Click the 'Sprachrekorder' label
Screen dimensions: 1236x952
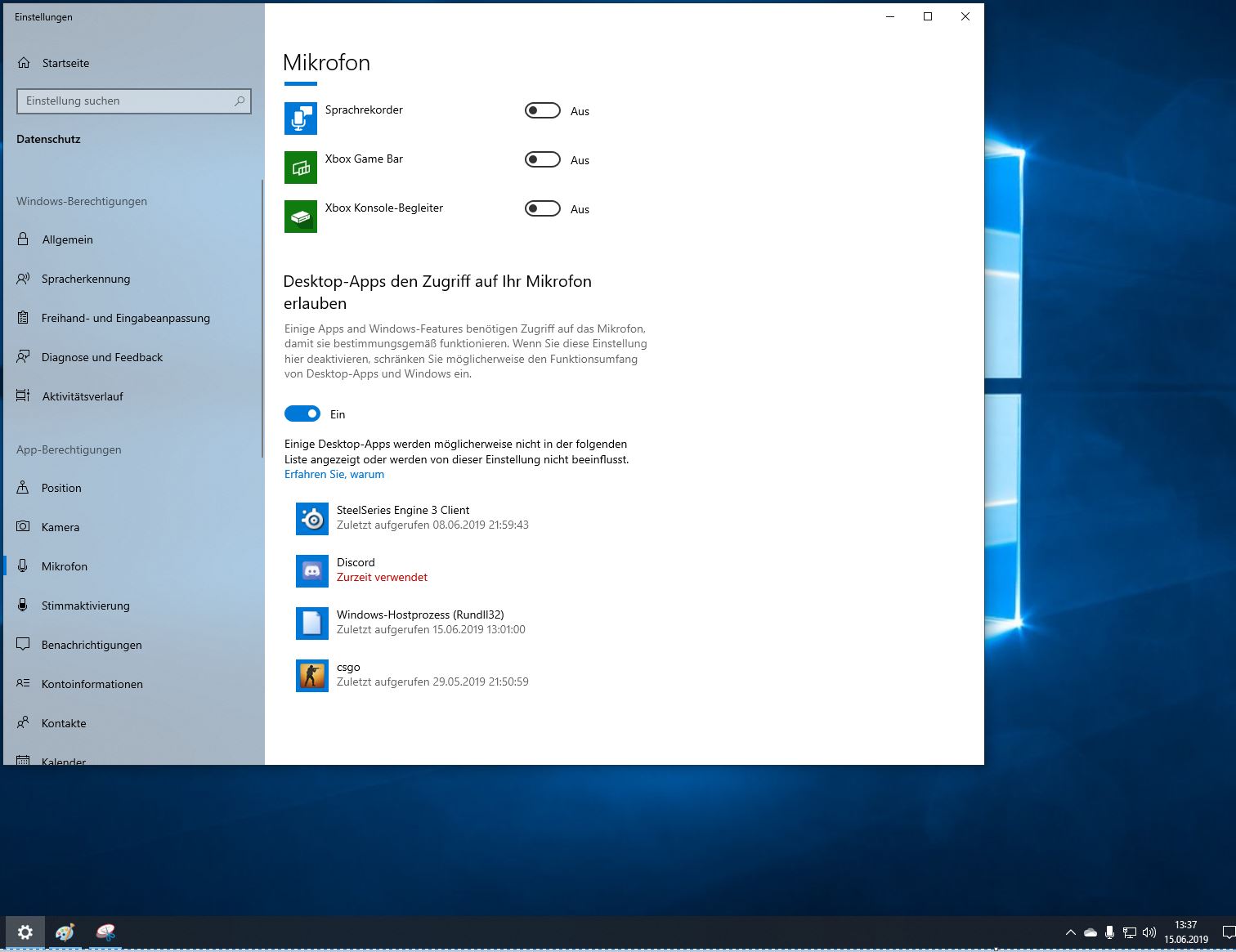[x=364, y=110]
